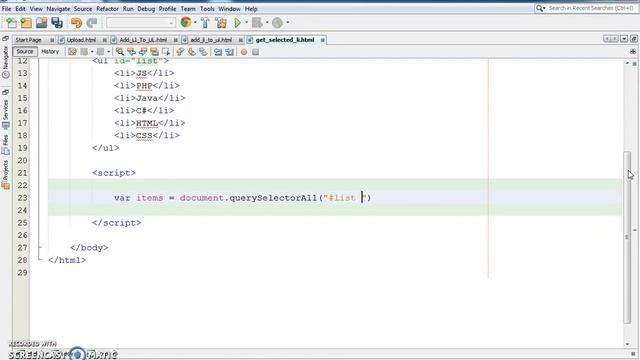
Task: Click the Java list item on line 15
Action: (x=149, y=98)
